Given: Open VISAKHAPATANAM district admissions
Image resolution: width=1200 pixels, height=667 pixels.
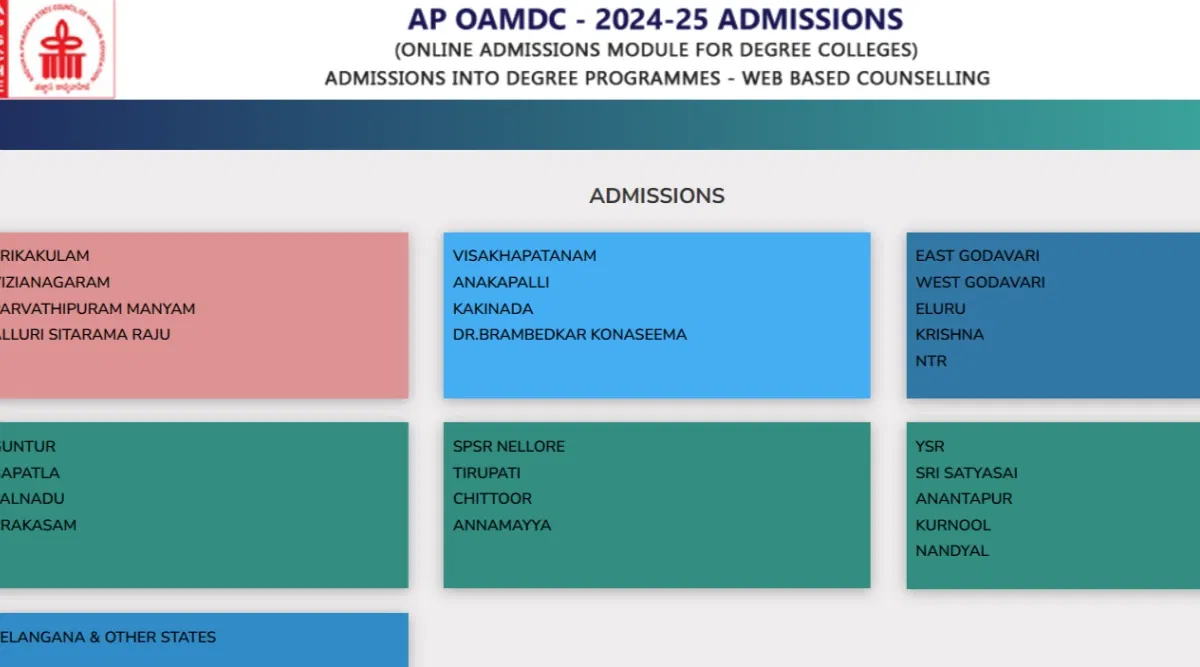Looking at the screenshot, I should point(524,256).
